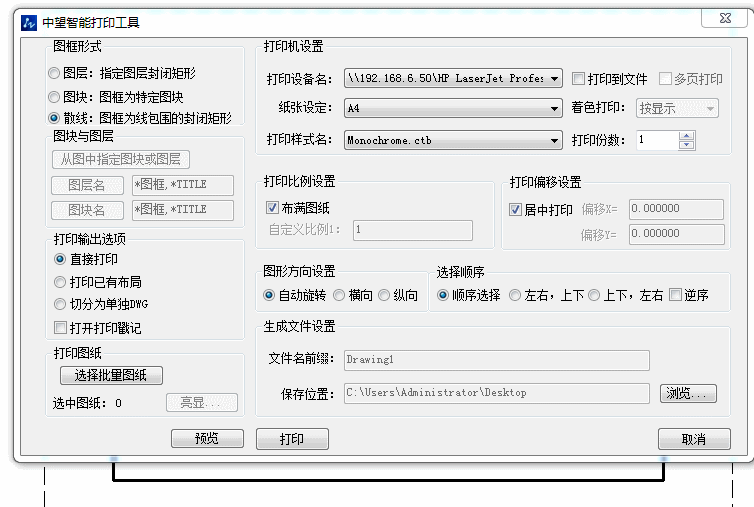The height and width of the screenshot is (507, 754).
Task: Click the 浏览... browse button
Action: (688, 393)
